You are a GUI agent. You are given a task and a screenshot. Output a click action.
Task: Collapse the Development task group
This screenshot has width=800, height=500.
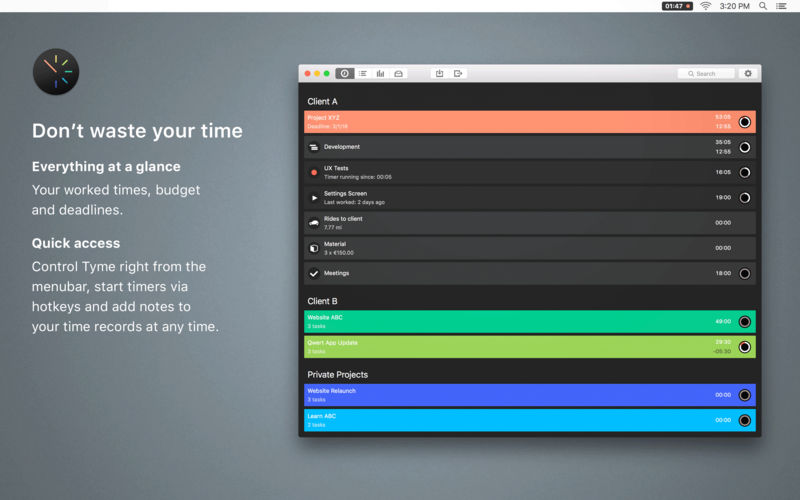(314, 147)
